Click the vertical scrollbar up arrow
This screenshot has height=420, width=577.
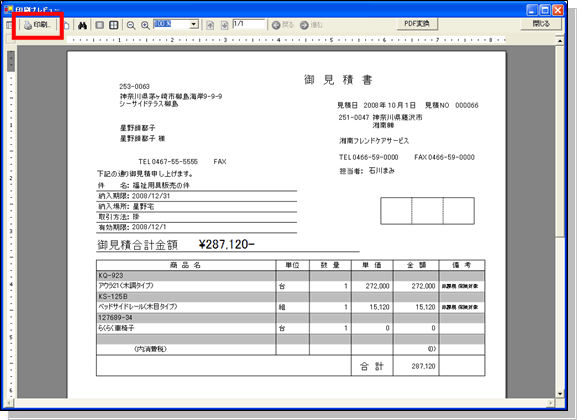(x=560, y=40)
